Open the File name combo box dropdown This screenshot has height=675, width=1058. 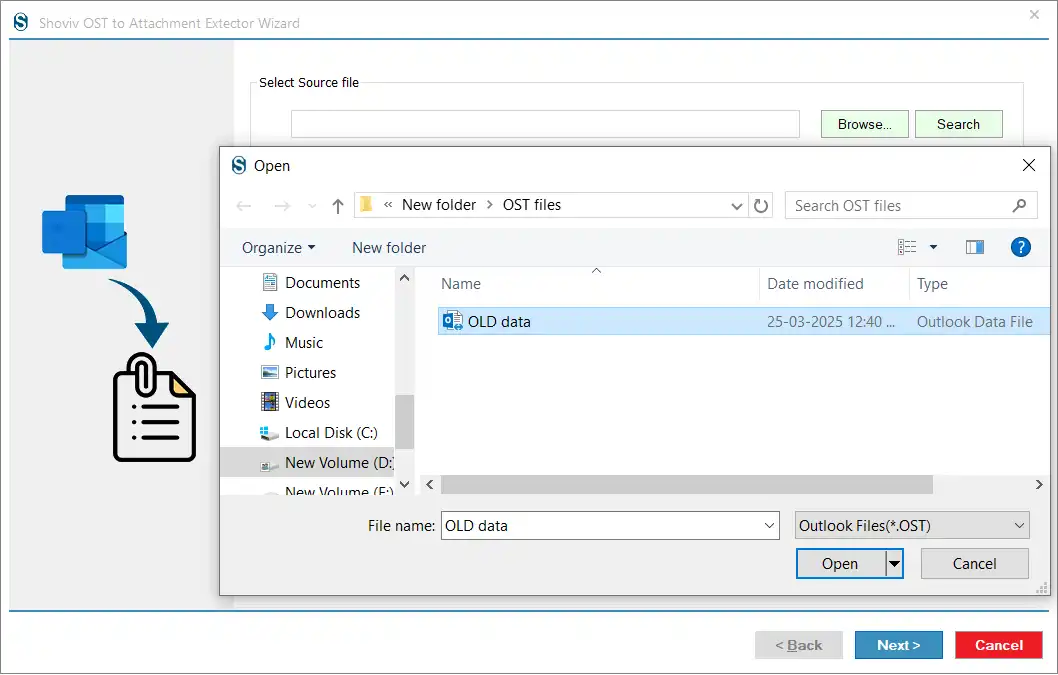click(x=769, y=525)
